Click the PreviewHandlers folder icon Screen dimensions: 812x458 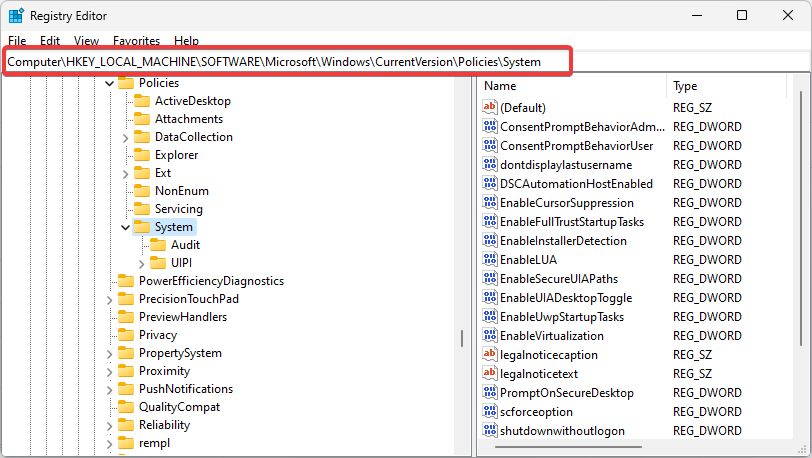(x=126, y=317)
